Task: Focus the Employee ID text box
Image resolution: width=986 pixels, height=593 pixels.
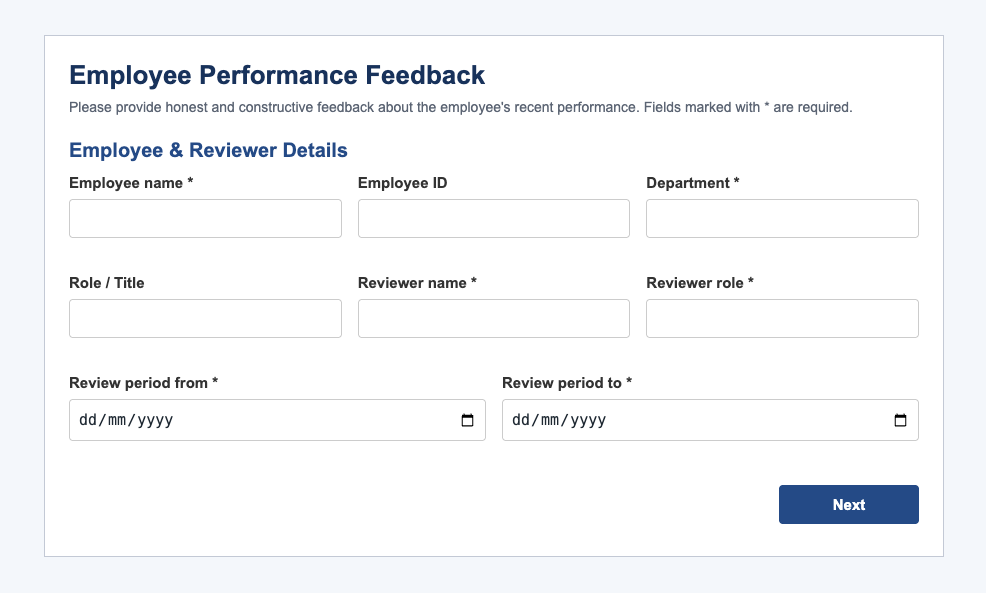Action: (x=494, y=219)
